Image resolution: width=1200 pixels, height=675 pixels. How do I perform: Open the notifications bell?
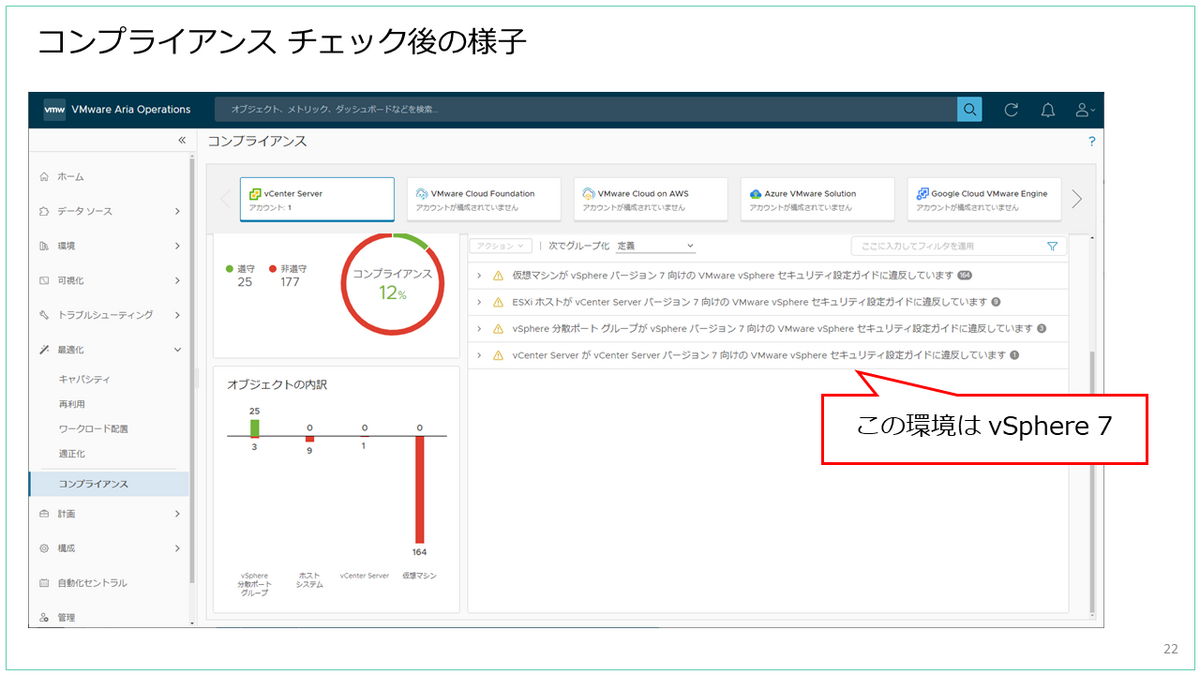pos(1048,110)
